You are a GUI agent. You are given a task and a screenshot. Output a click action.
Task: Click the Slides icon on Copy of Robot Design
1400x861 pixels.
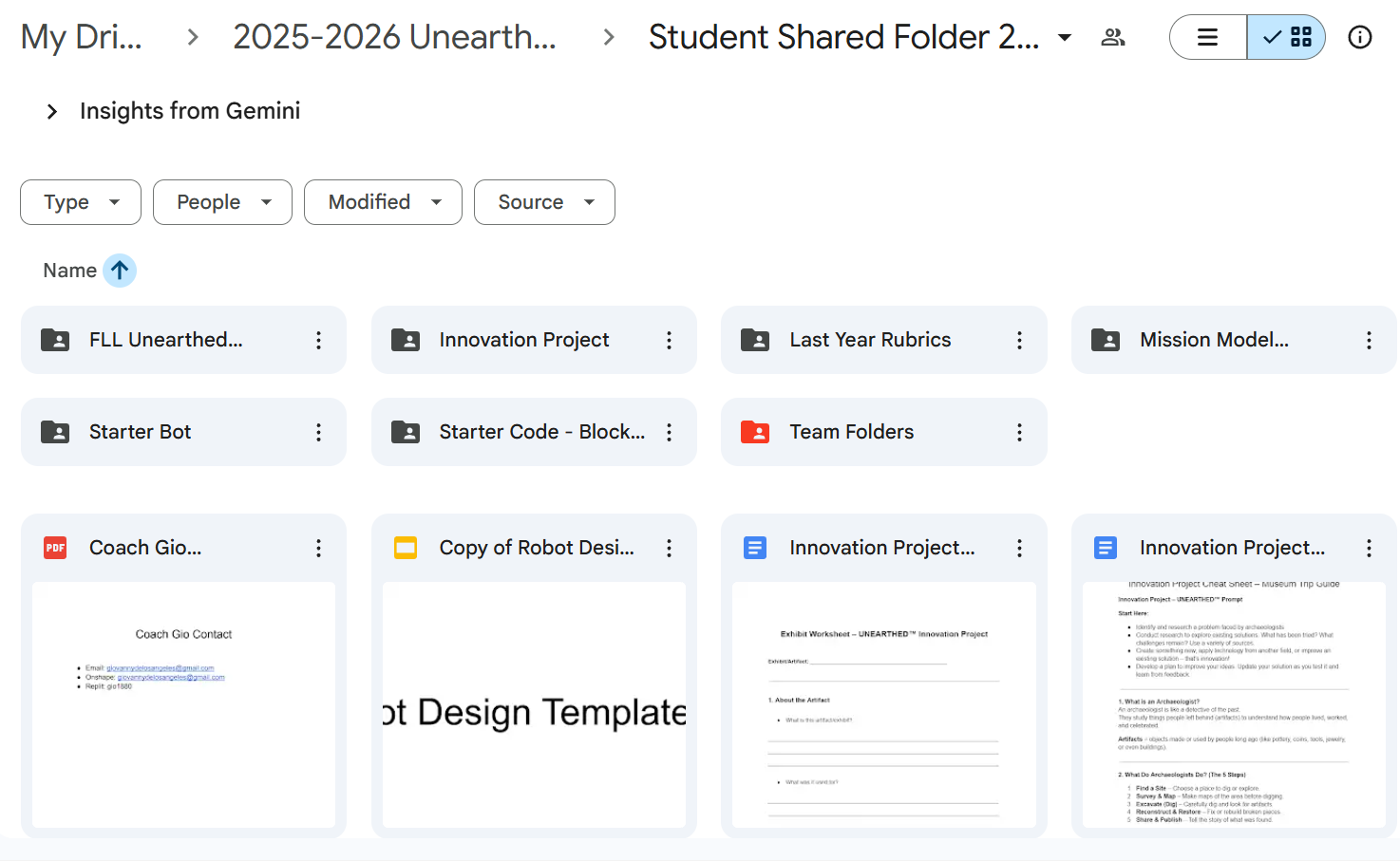406,548
